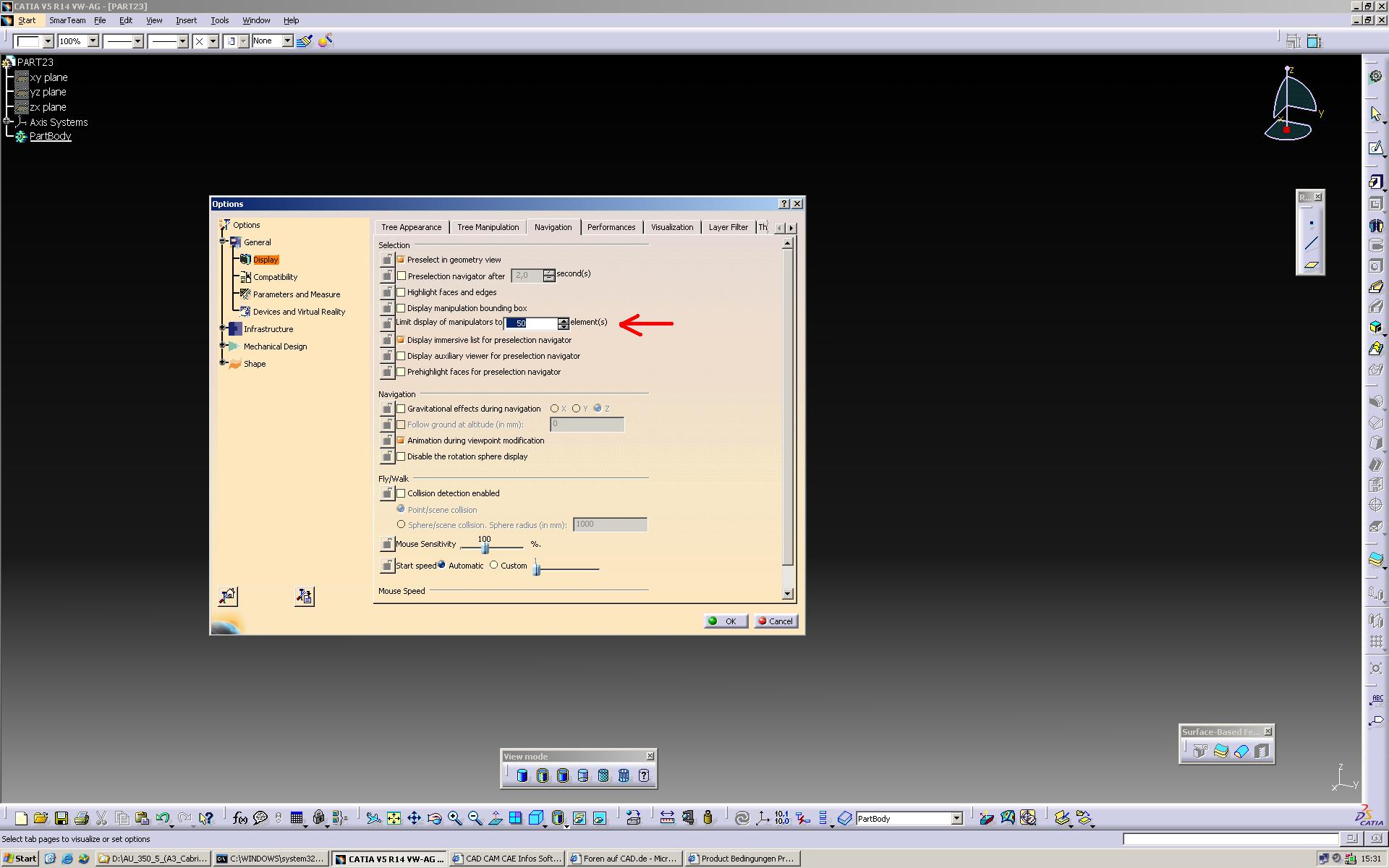Click the Customize View question-mark icon
Screen dimensions: 1389x868
(x=644, y=775)
